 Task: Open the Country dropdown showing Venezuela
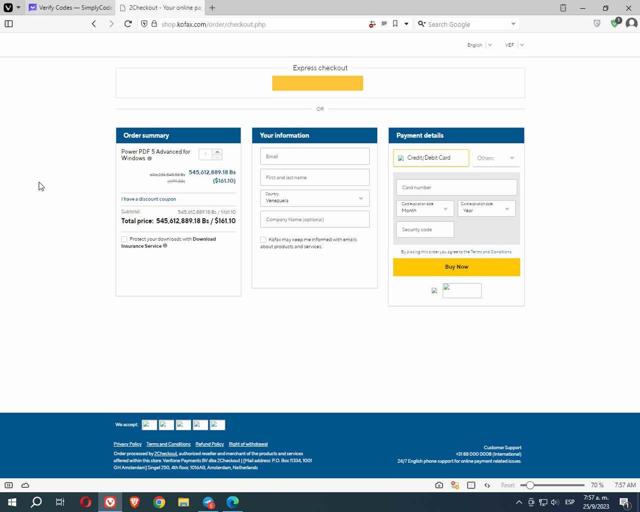coord(315,198)
